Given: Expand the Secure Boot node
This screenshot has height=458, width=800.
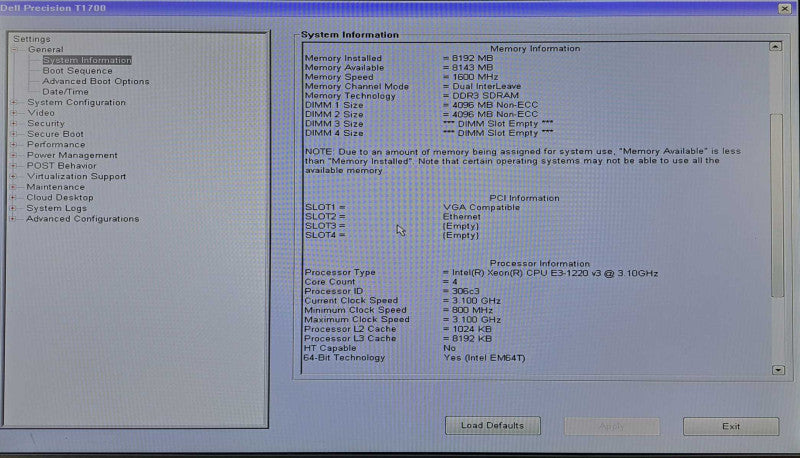Looking at the screenshot, I should pyautogui.click(x=14, y=134).
